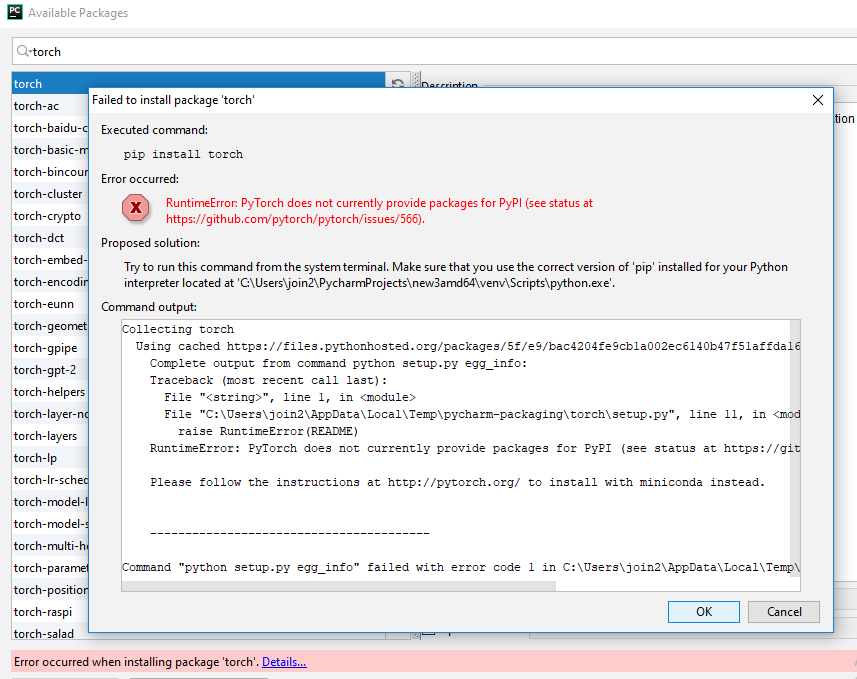857x679 pixels.
Task: Select torch-salad in package list
Action: 50,634
